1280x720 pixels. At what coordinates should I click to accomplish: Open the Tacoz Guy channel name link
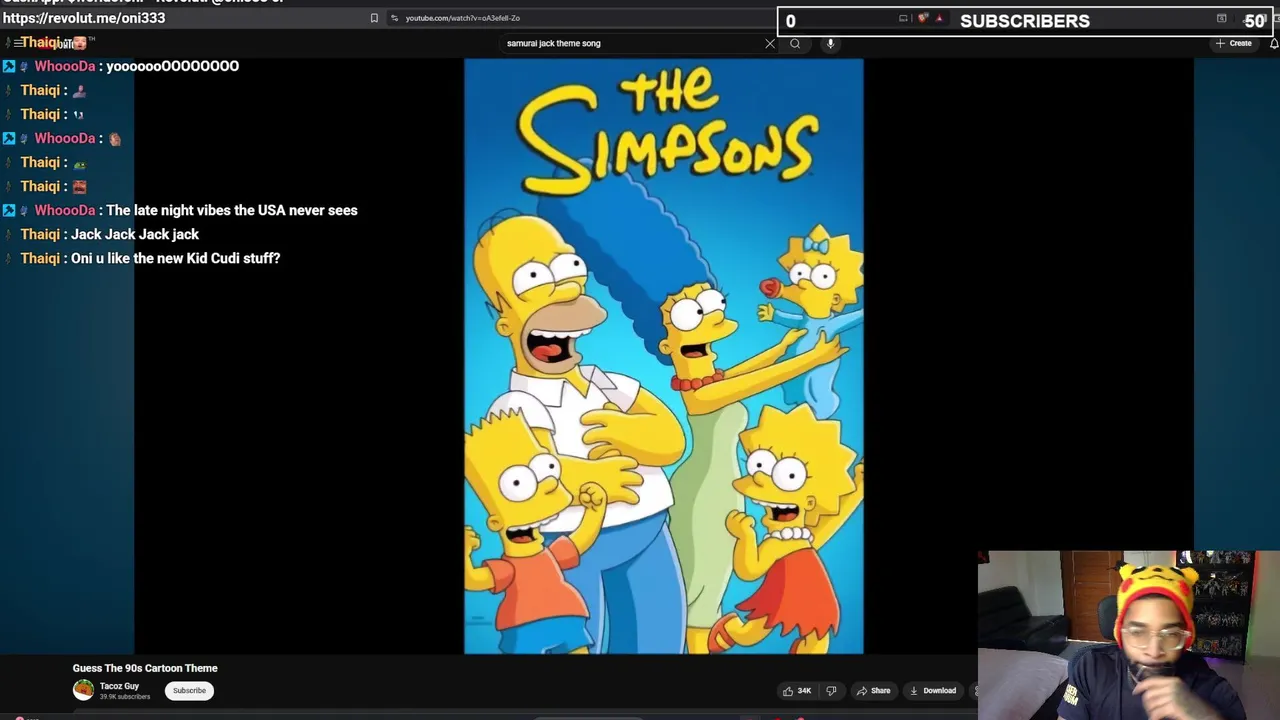(x=119, y=686)
